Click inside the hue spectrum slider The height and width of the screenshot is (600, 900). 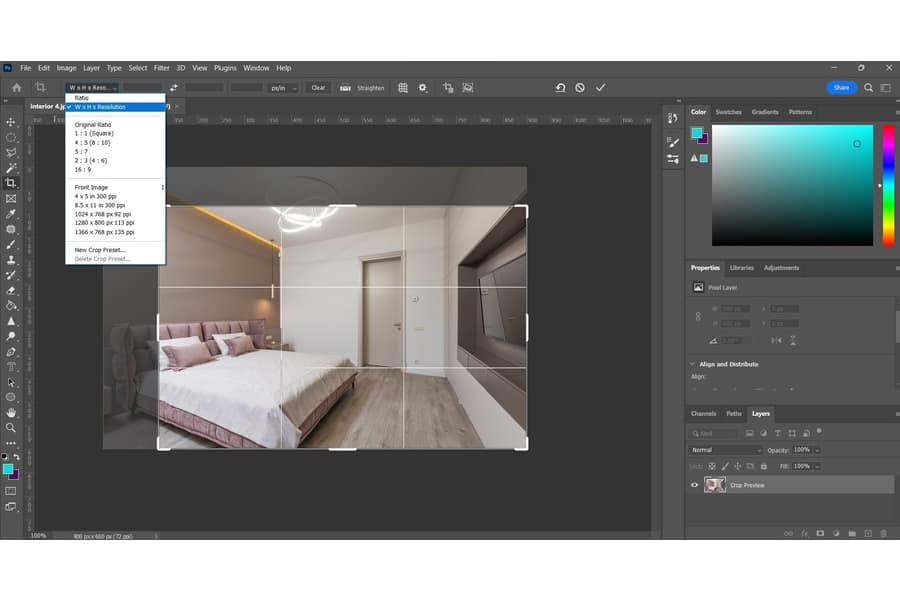point(888,185)
